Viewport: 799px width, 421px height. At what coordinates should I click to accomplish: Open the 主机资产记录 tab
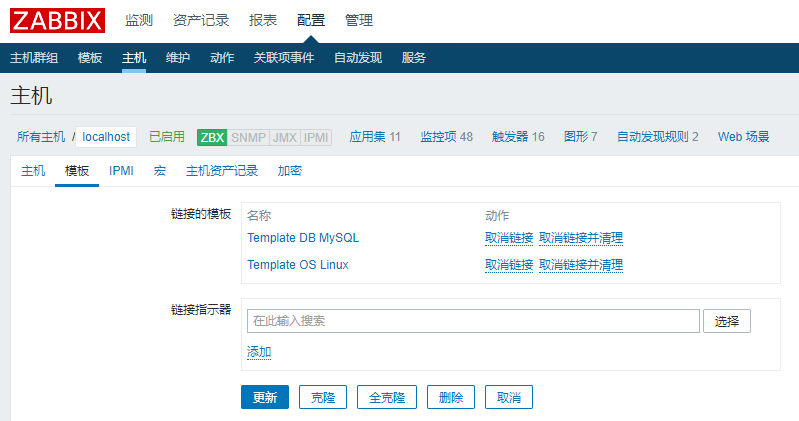pos(222,171)
